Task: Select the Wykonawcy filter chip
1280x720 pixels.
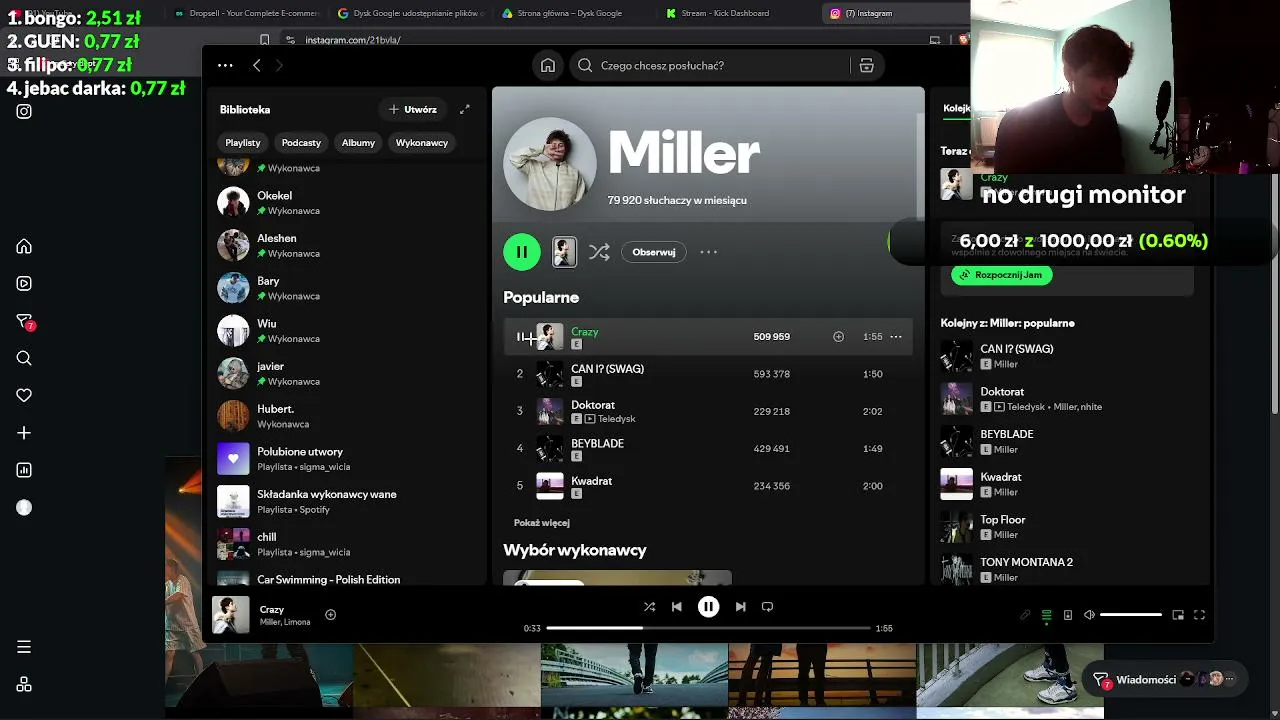Action: [422, 143]
